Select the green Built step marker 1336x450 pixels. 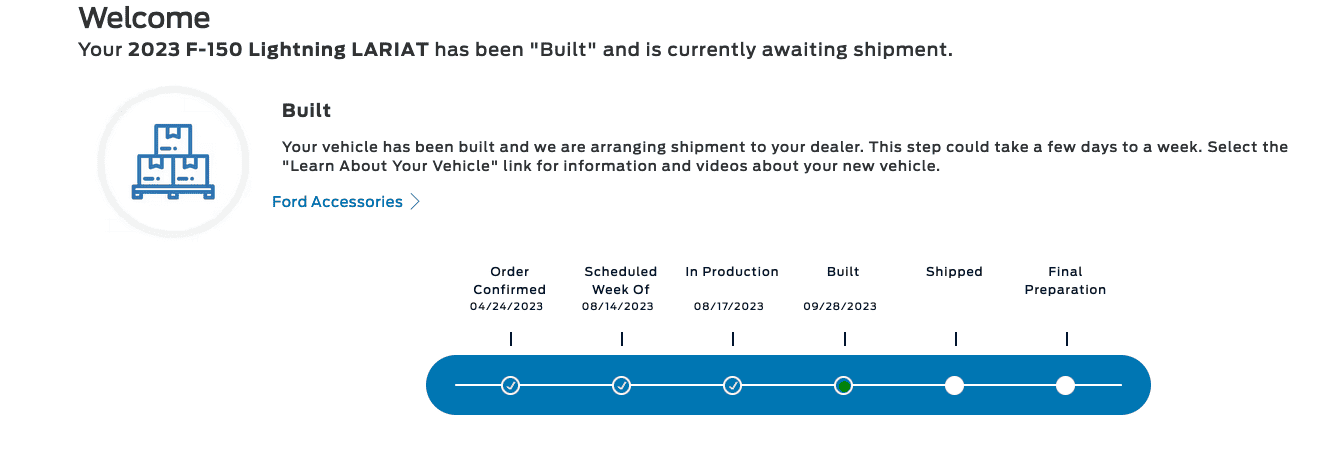pos(844,385)
